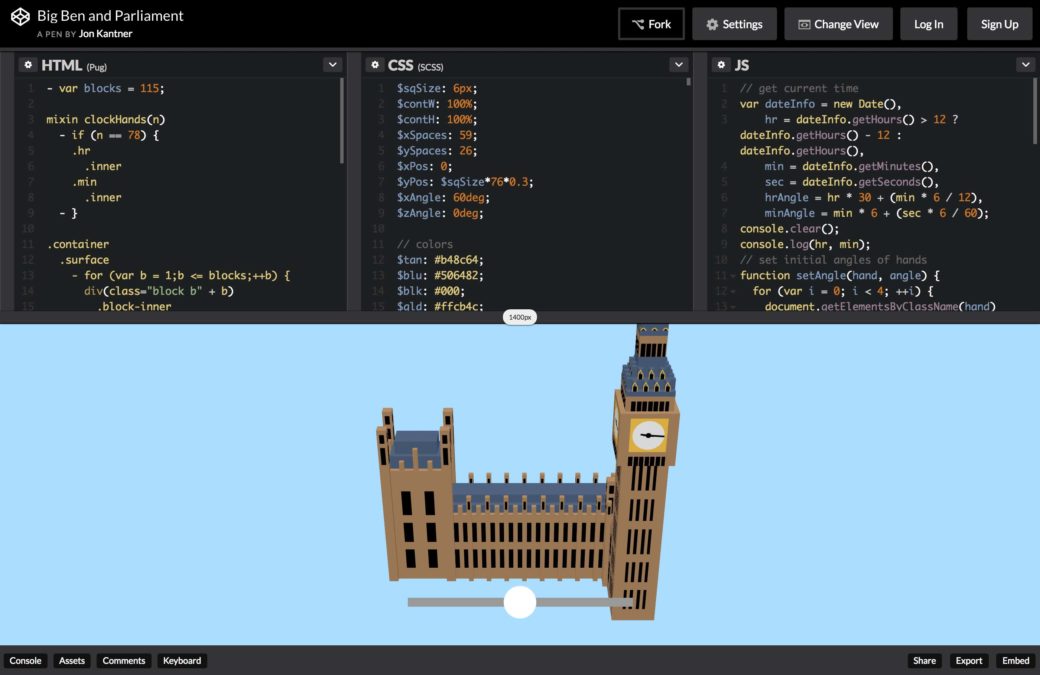Show Keyboard shortcuts
Image resolution: width=1040 pixels, height=675 pixels.
[182, 661]
